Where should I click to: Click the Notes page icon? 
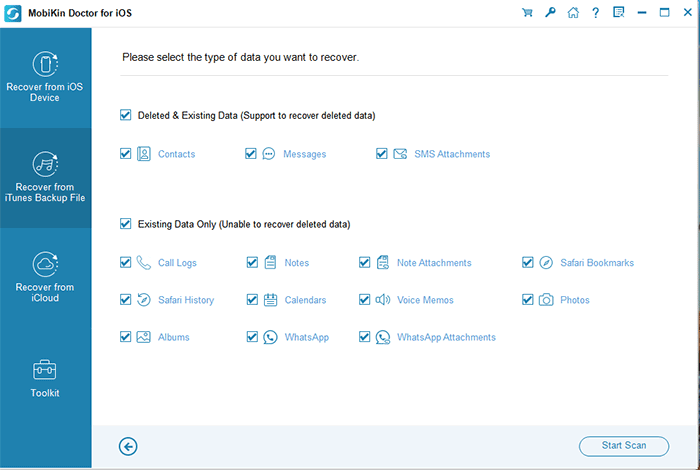click(x=271, y=262)
